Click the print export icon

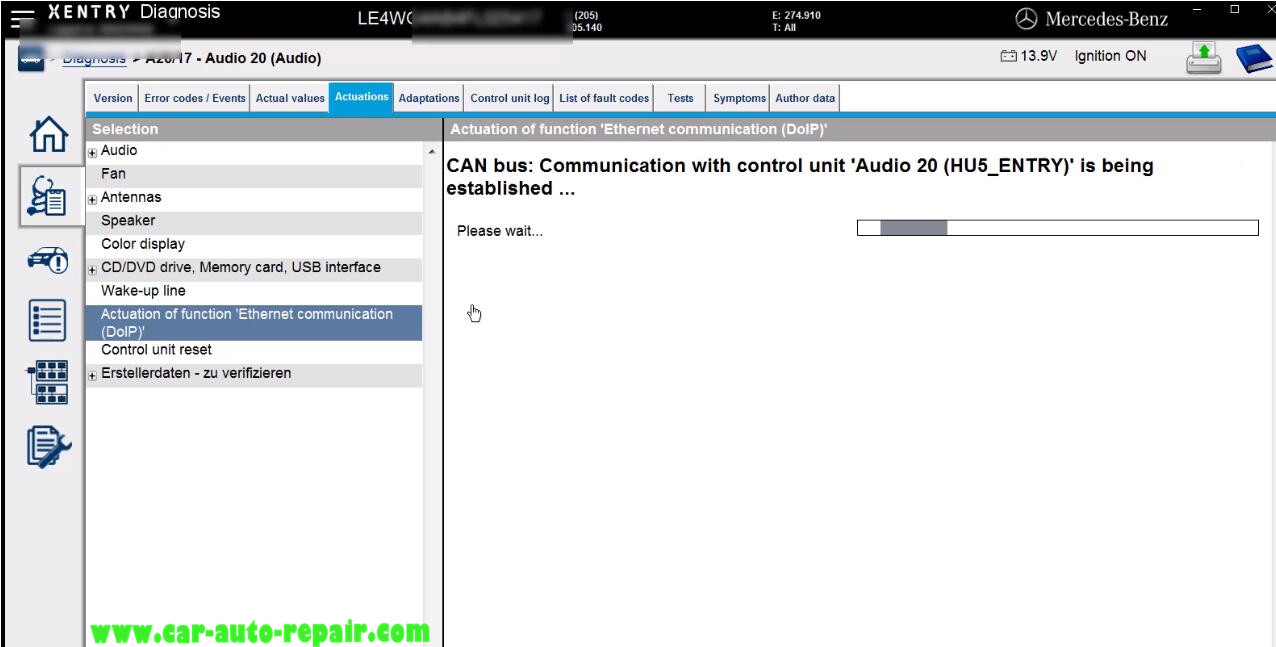pos(1204,58)
